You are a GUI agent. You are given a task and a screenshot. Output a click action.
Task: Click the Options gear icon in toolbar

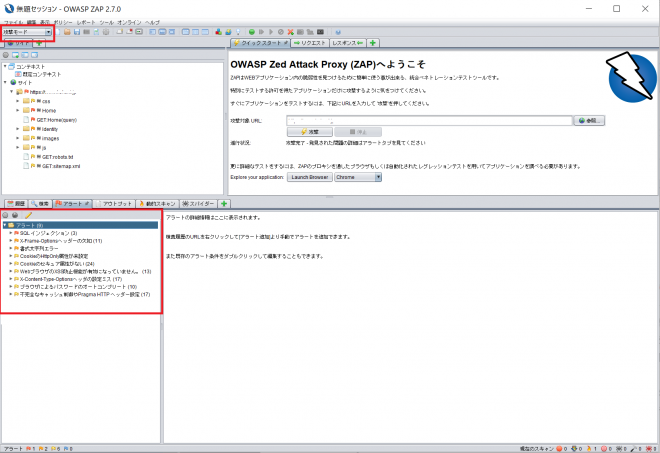click(x=106, y=32)
